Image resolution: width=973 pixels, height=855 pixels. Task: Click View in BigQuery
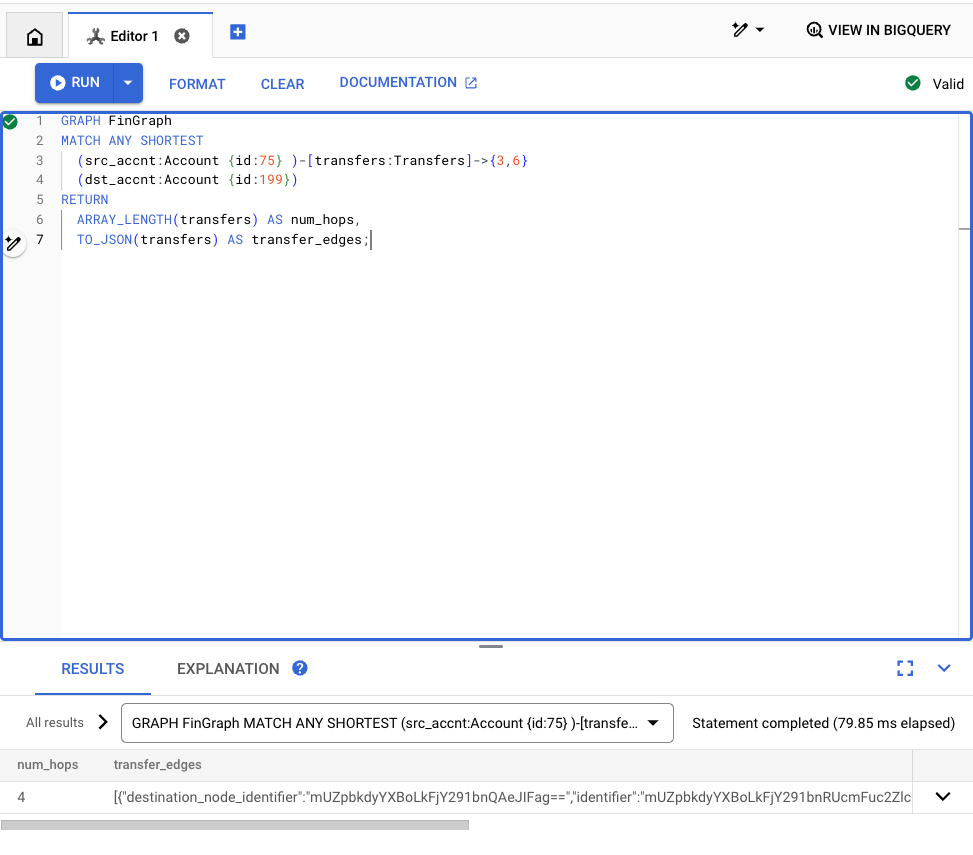[878, 30]
